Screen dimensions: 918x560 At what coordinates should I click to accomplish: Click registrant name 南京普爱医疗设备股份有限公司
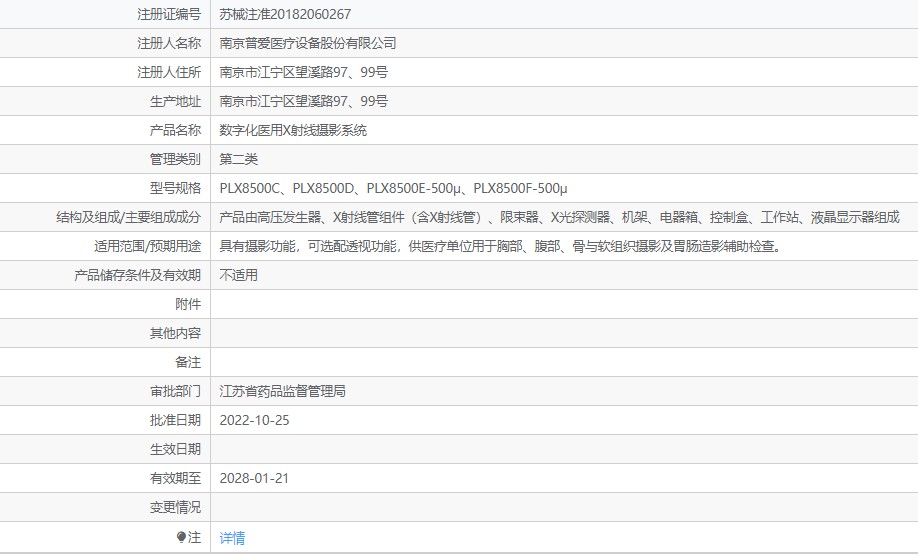coord(308,43)
